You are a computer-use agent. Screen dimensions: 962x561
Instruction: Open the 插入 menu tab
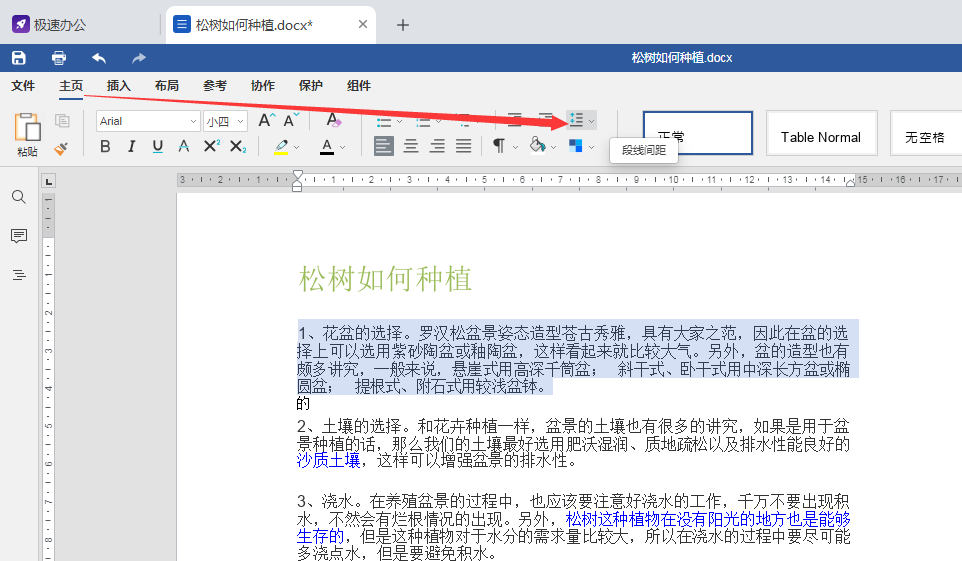[119, 86]
